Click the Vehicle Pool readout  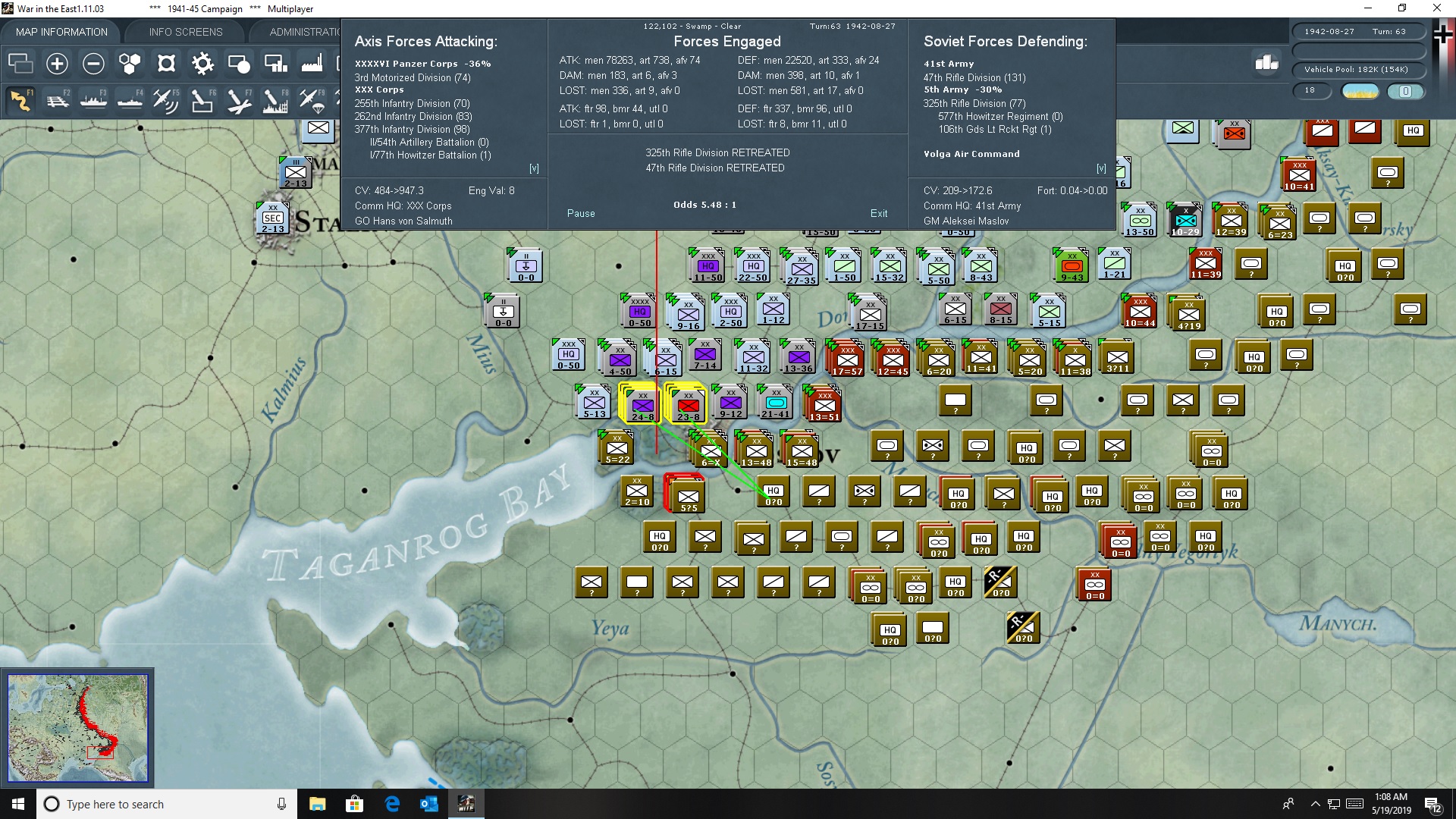click(x=1358, y=70)
